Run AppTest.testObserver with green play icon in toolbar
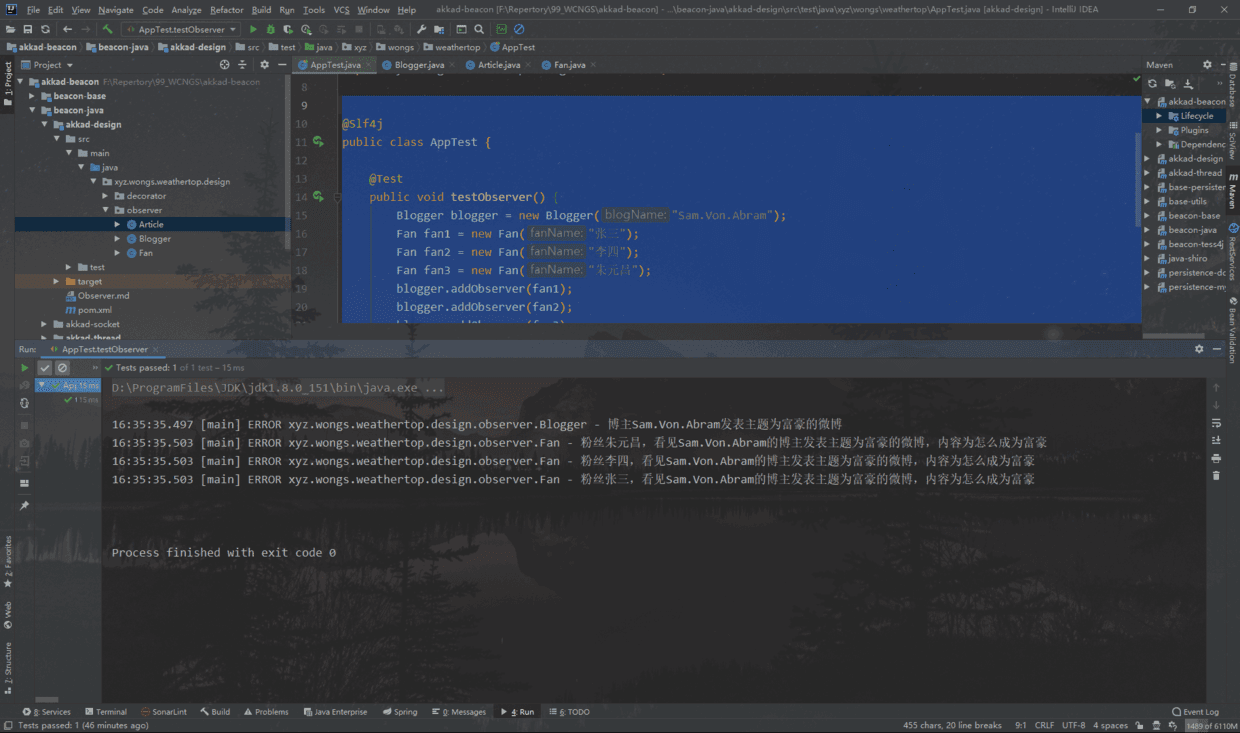The width and height of the screenshot is (1240, 733). [x=253, y=29]
